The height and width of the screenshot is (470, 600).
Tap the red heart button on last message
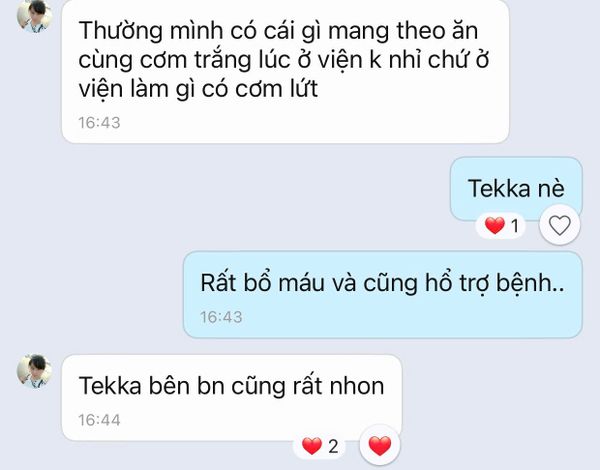tap(380, 446)
